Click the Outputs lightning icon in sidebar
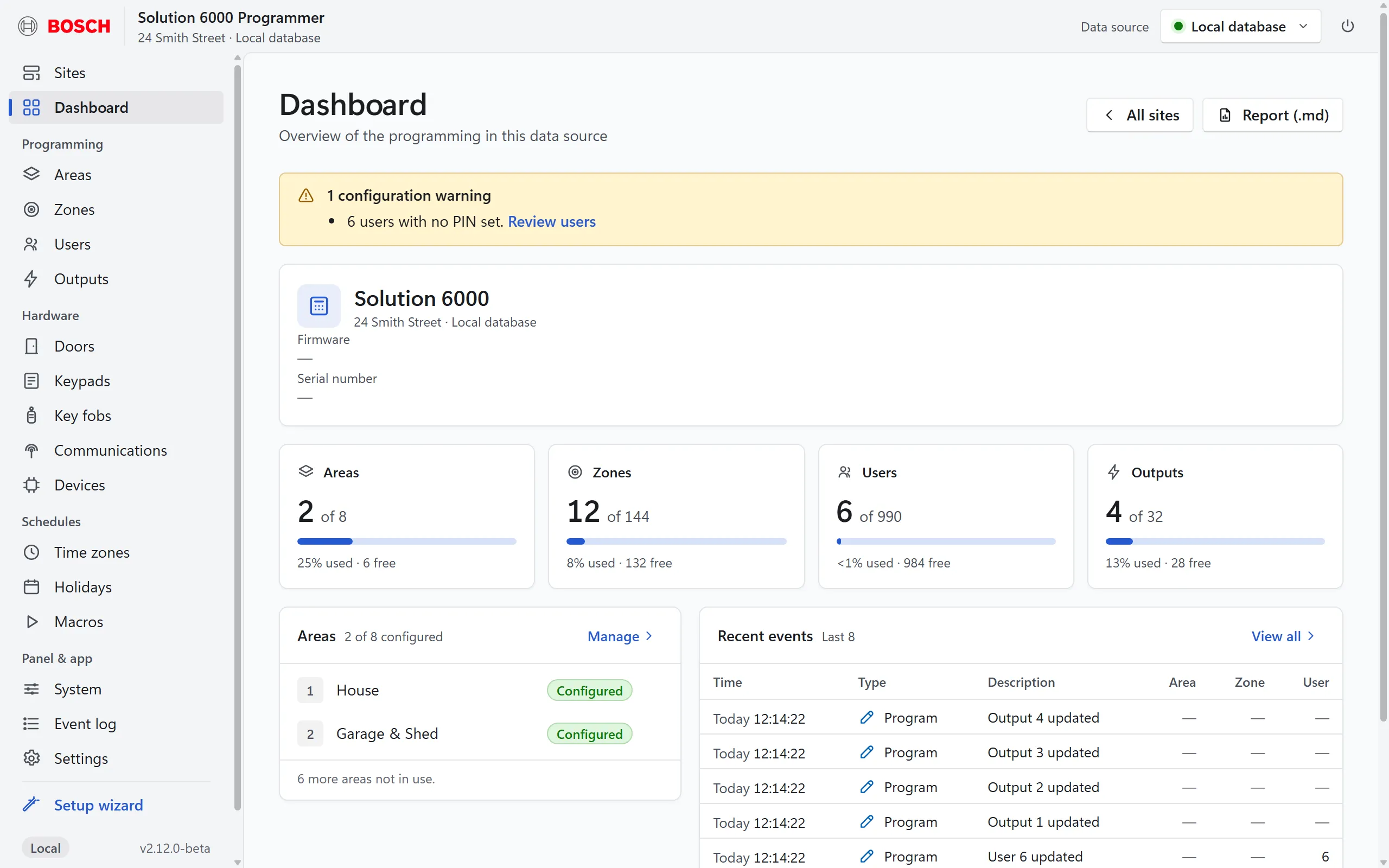 pos(31,279)
